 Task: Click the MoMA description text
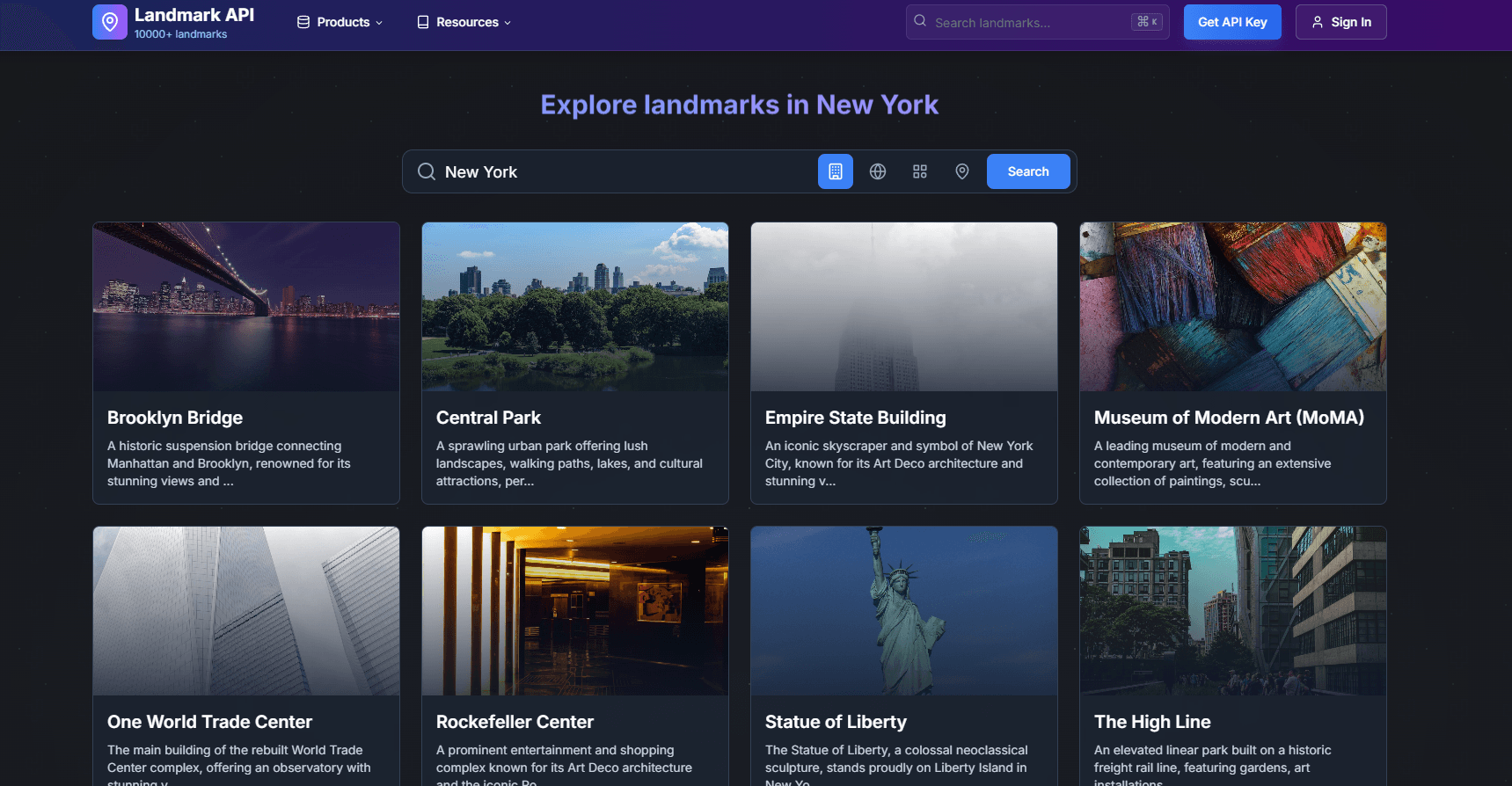point(1212,463)
